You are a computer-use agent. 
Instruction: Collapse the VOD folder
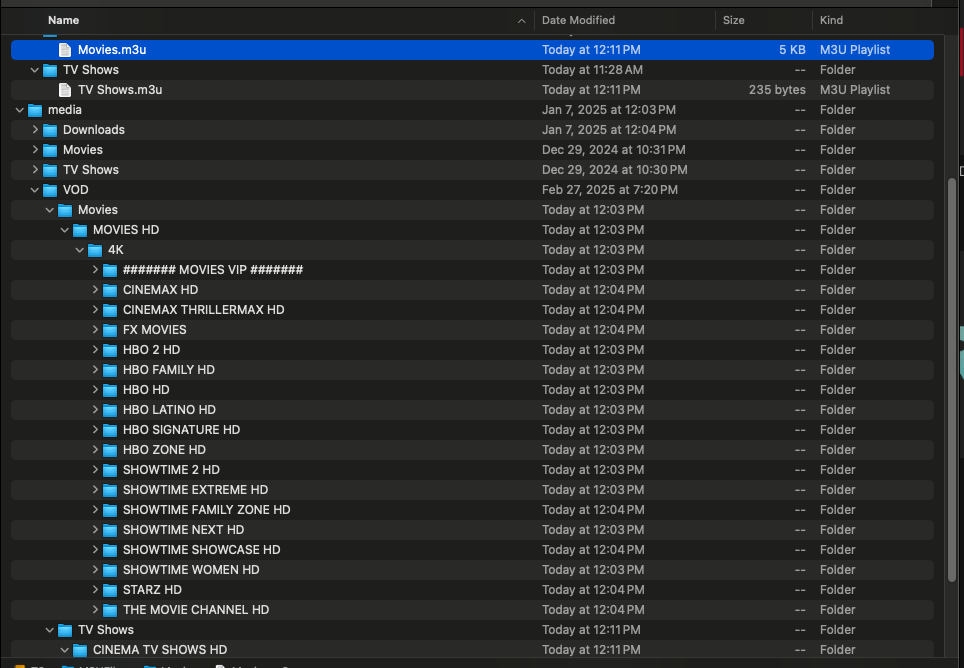[x=35, y=190]
